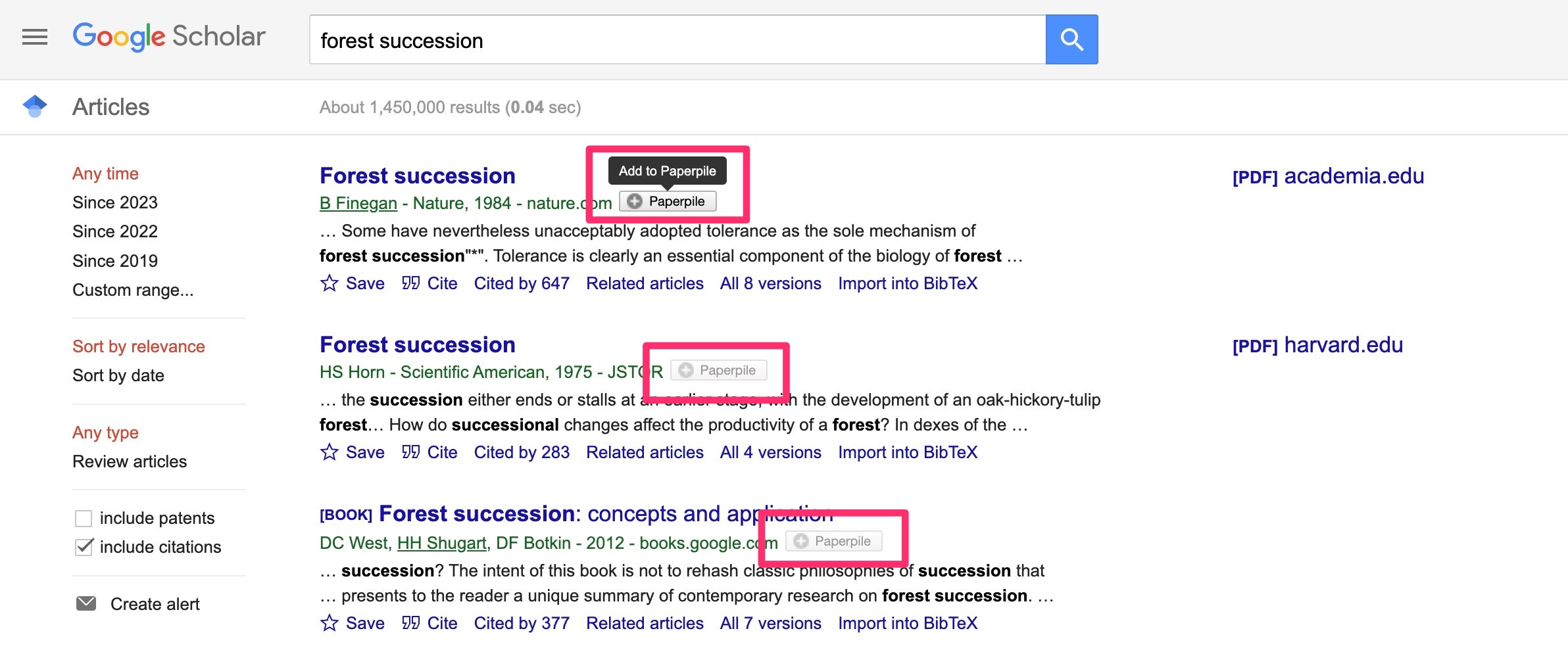The image size is (1568, 656).
Task: Filter results to Since 2022
Action: [115, 231]
